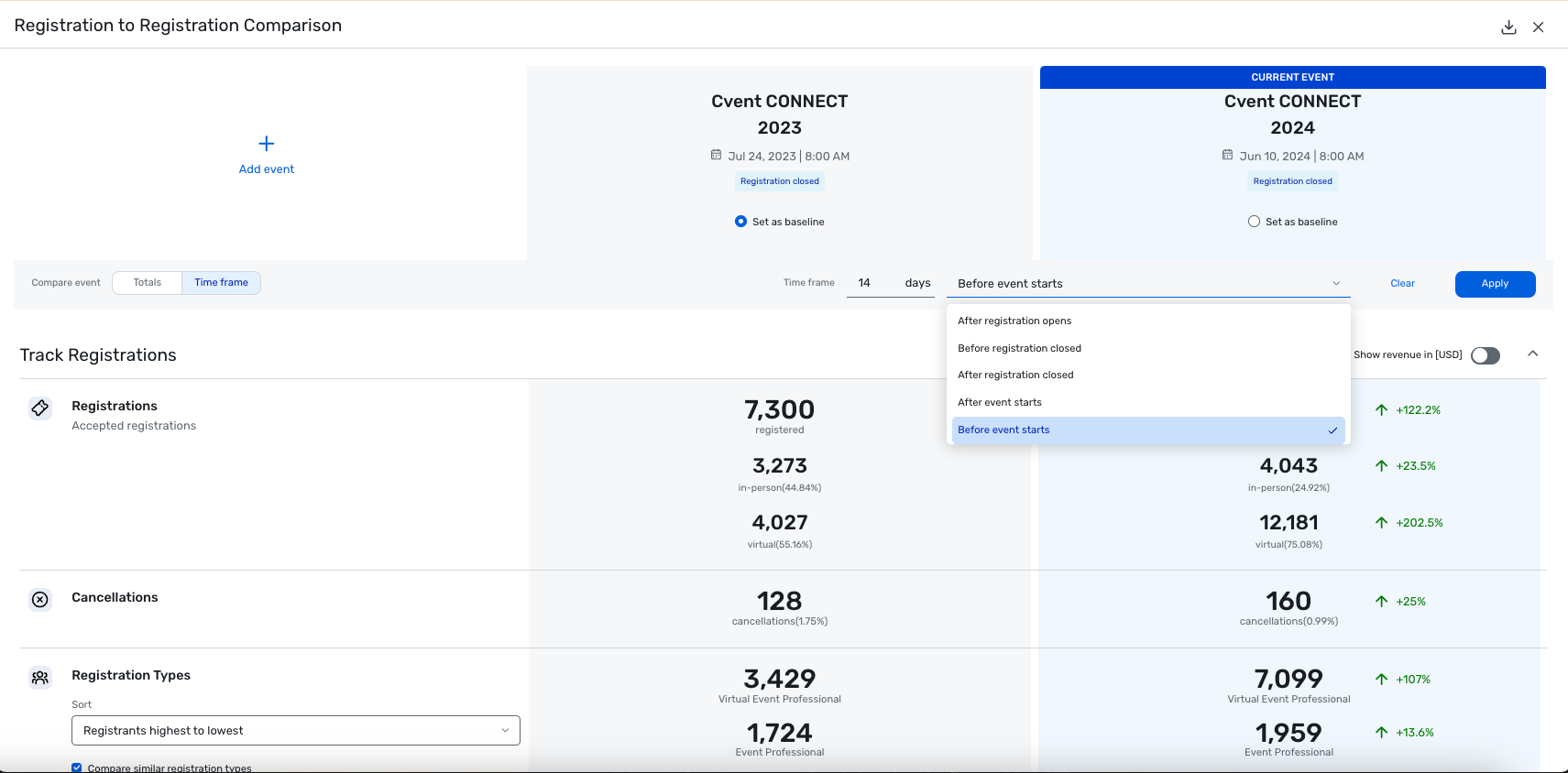Click the up arrow next to +122.2%
Image resolution: width=1568 pixels, height=773 pixels.
coord(1381,410)
